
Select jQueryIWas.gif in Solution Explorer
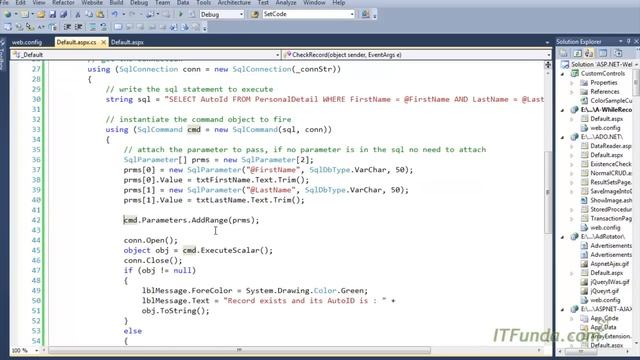pyautogui.click(x=610, y=282)
